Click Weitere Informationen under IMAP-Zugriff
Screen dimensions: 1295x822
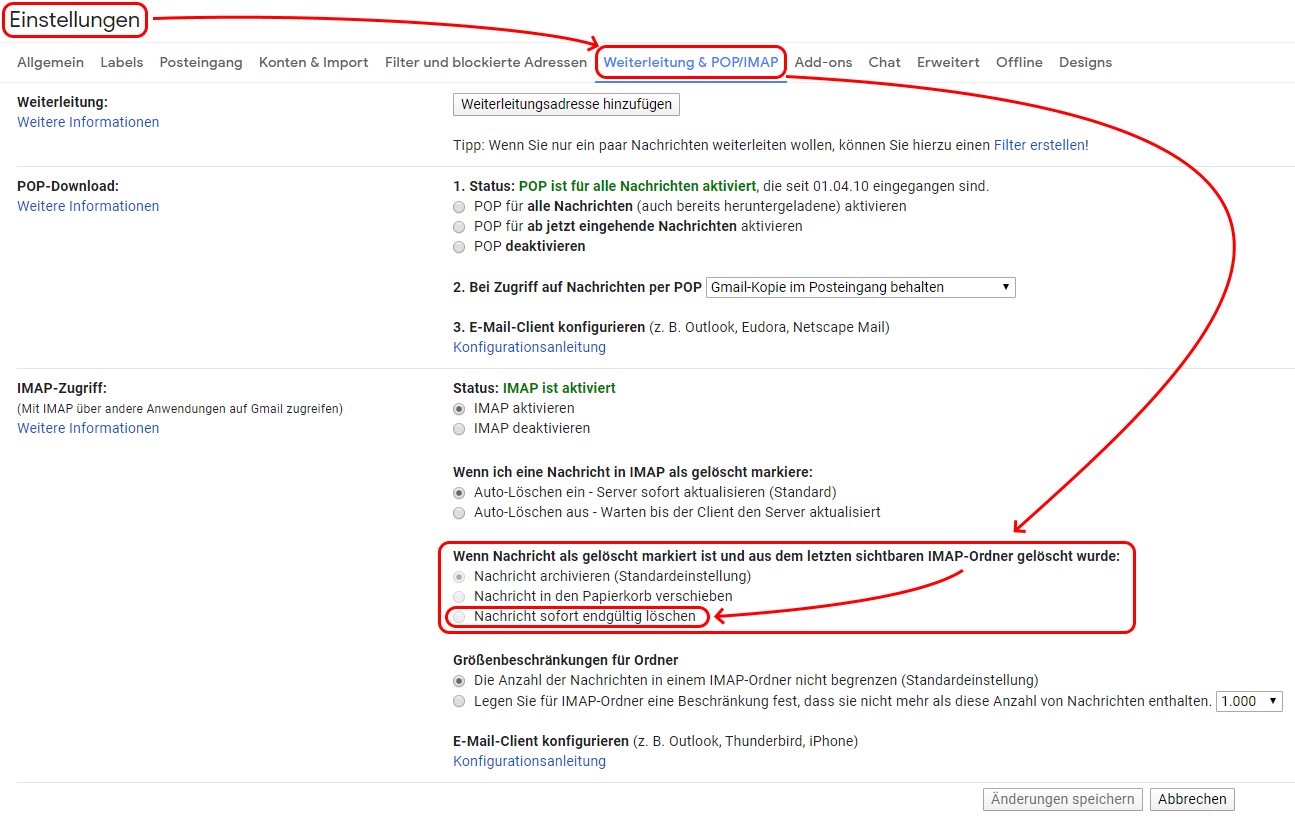88,428
